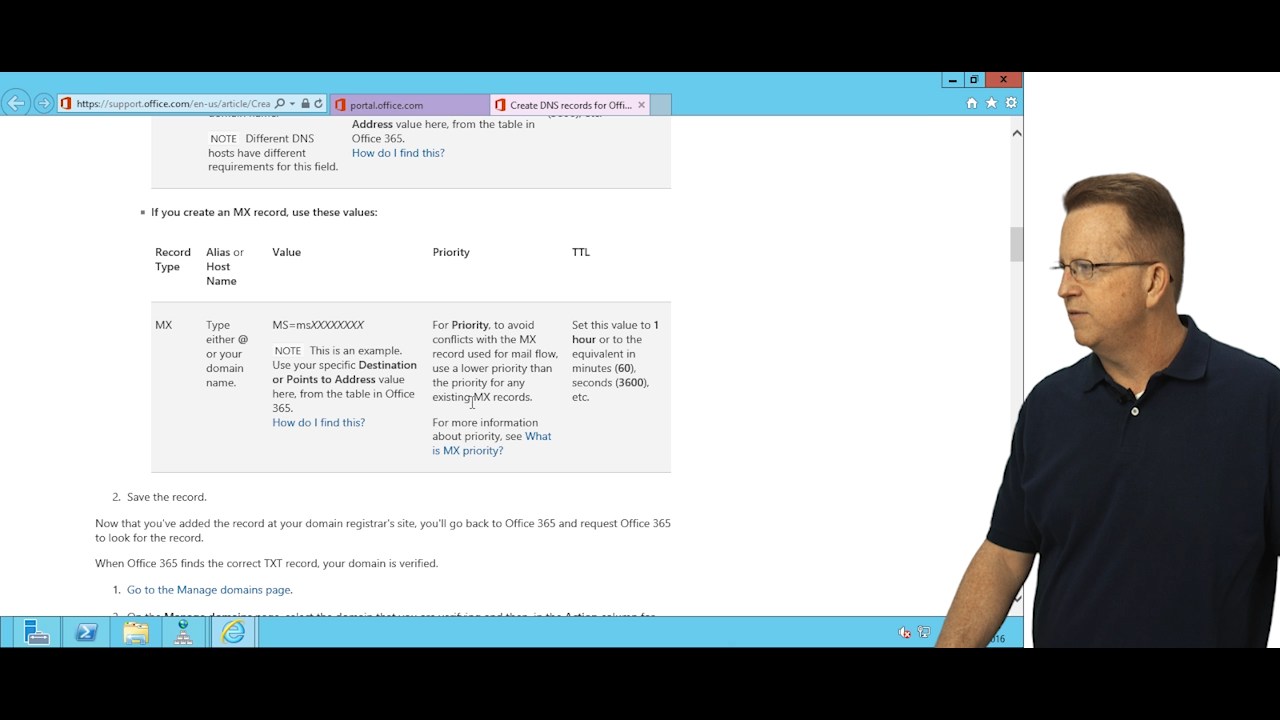
Task: Click the first 'How do I find this?' link
Action: point(398,153)
